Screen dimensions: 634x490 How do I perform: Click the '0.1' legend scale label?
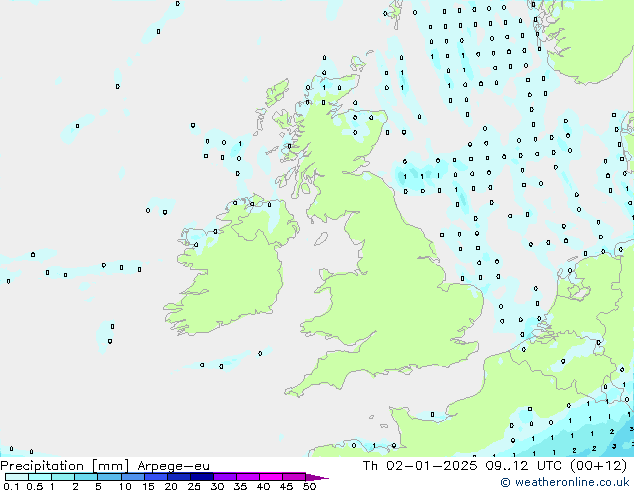point(11,486)
